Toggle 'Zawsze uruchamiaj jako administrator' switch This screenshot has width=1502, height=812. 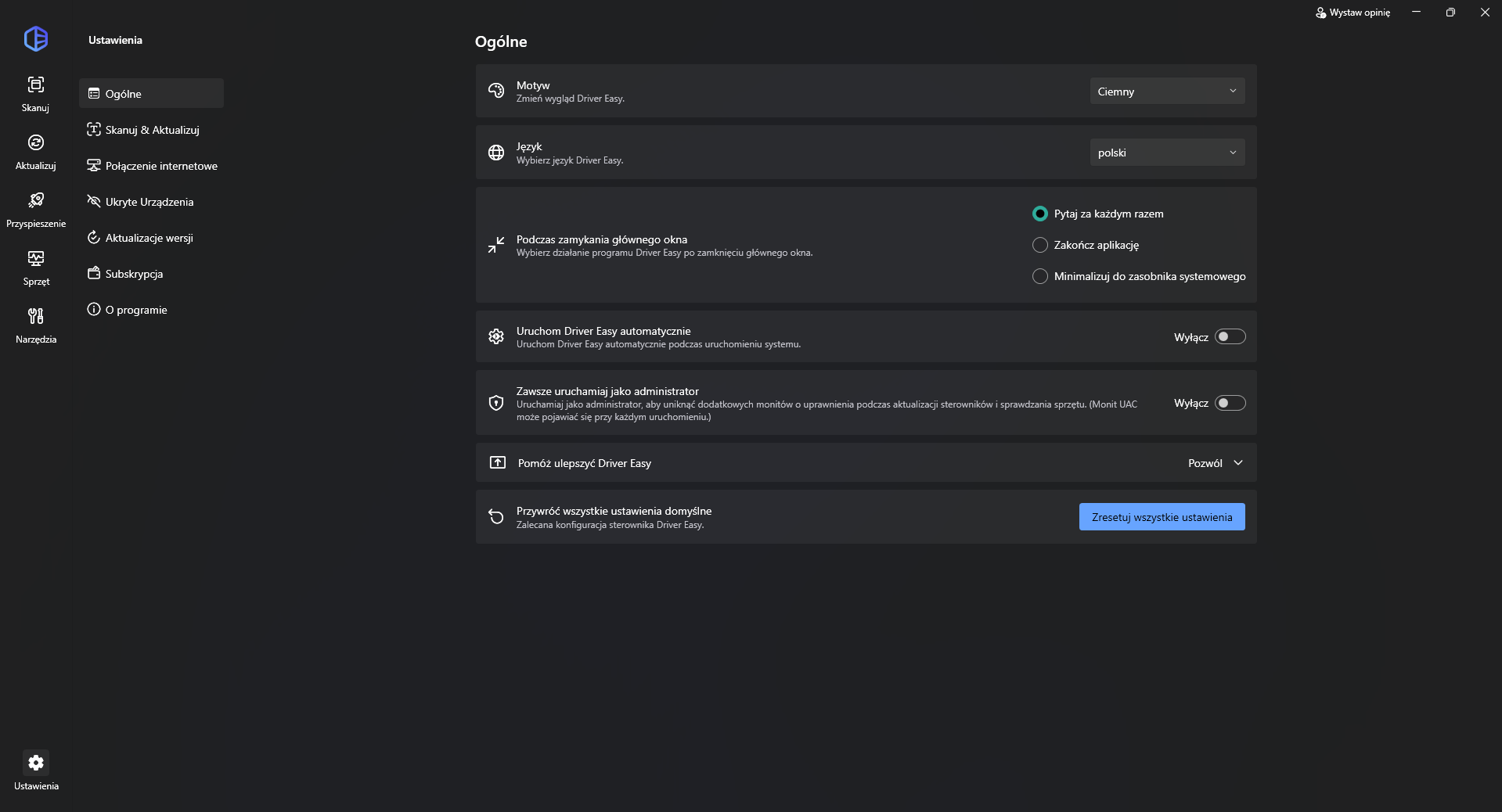(x=1230, y=403)
